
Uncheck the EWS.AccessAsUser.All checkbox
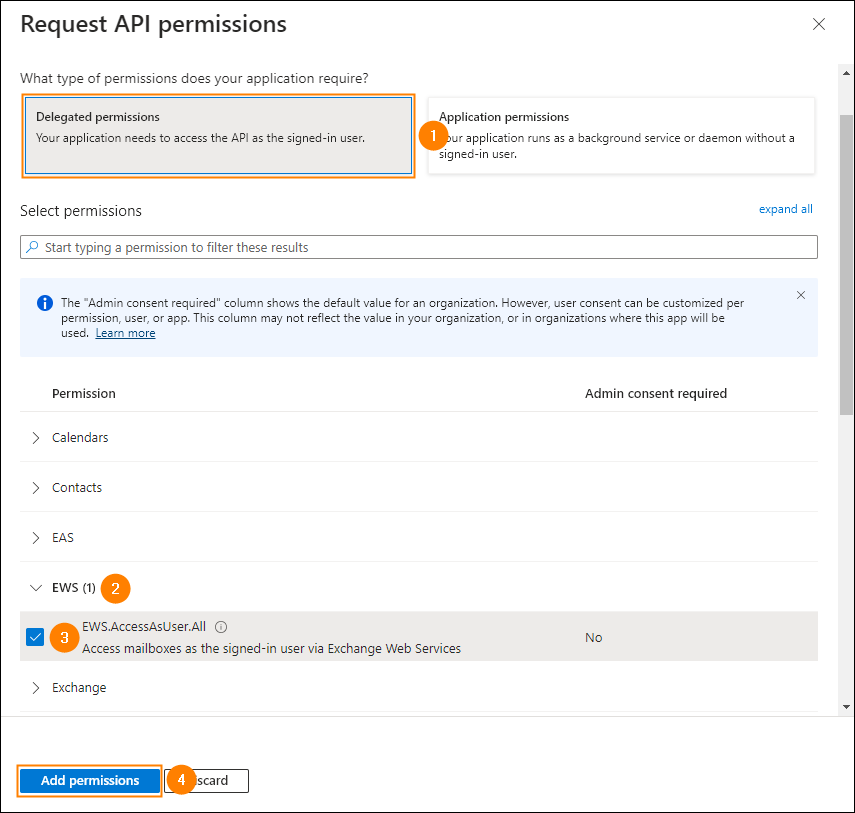[35, 637]
